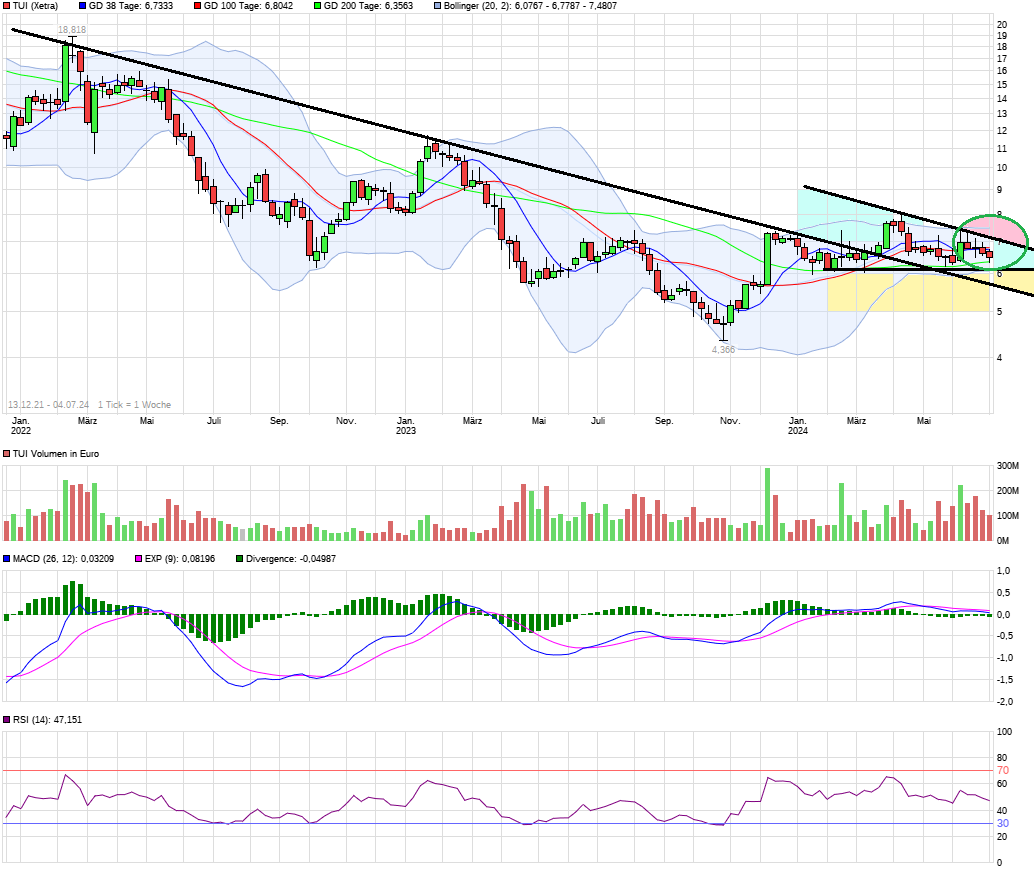The height and width of the screenshot is (873, 1034).
Task: Click the TUI Volumen in Euro legend square
Action: [7, 454]
